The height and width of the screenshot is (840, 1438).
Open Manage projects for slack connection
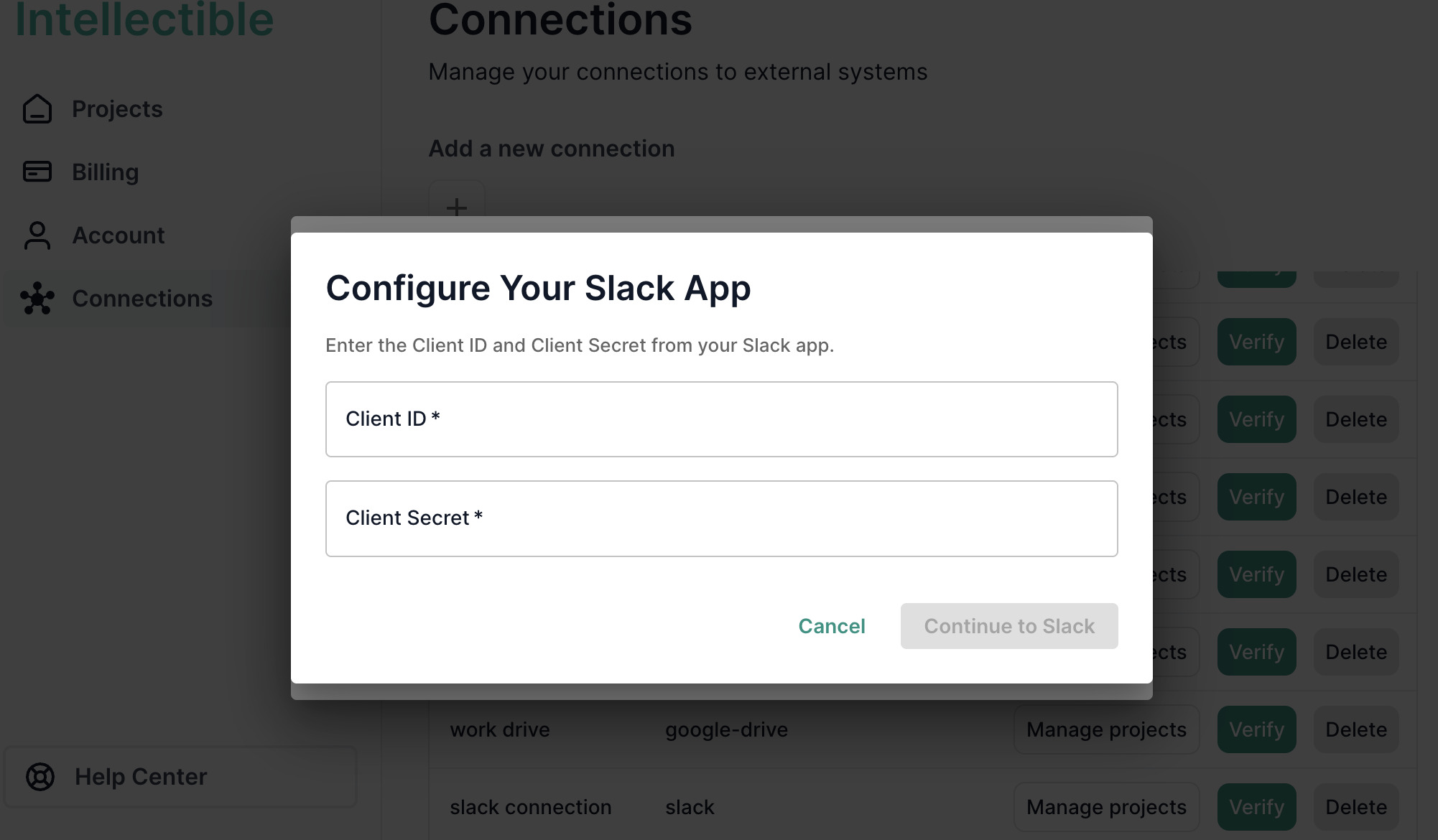(x=1106, y=807)
